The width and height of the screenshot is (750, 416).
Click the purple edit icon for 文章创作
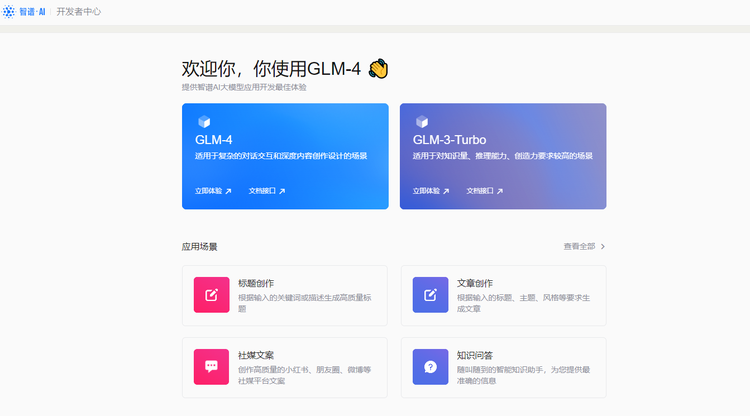[x=430, y=295]
